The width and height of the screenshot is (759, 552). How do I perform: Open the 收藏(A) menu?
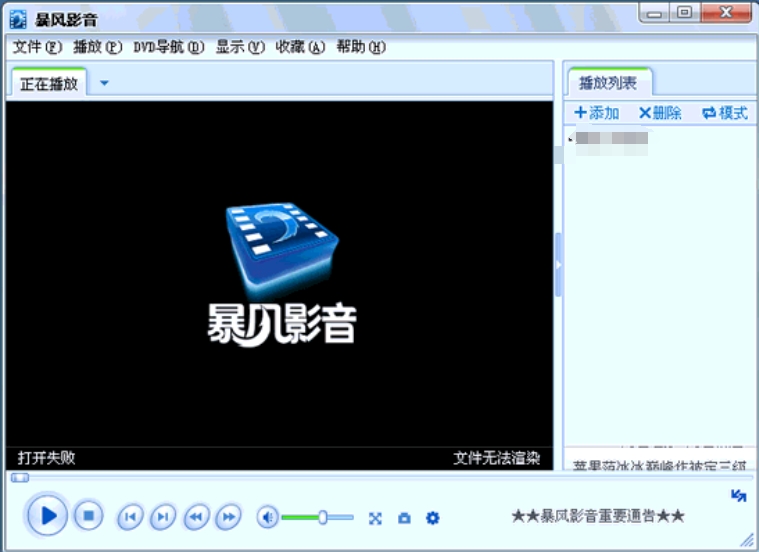click(x=300, y=47)
